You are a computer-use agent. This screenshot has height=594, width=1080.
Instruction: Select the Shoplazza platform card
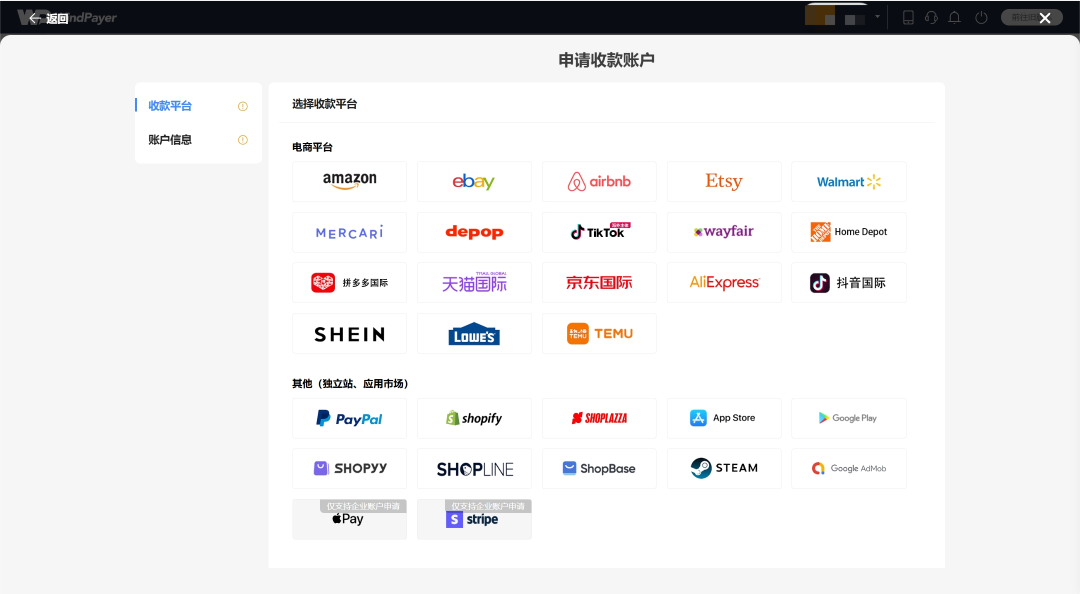point(599,418)
